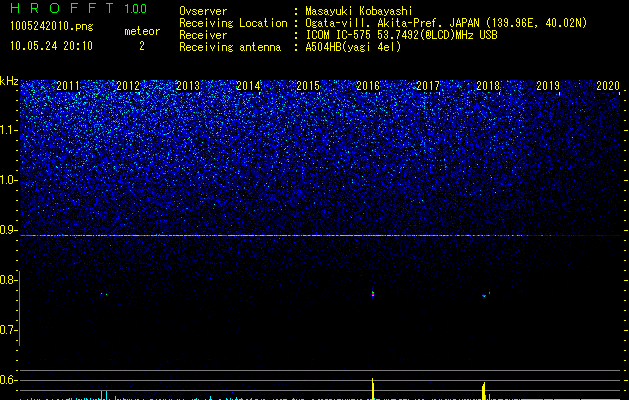Click the 2020 time axis marker
This screenshot has height=400, width=629.
click(x=608, y=86)
